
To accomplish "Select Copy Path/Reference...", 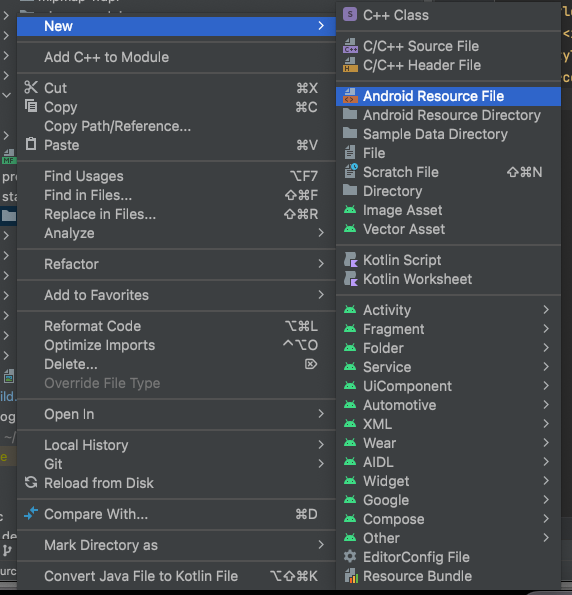I will click(176, 126).
